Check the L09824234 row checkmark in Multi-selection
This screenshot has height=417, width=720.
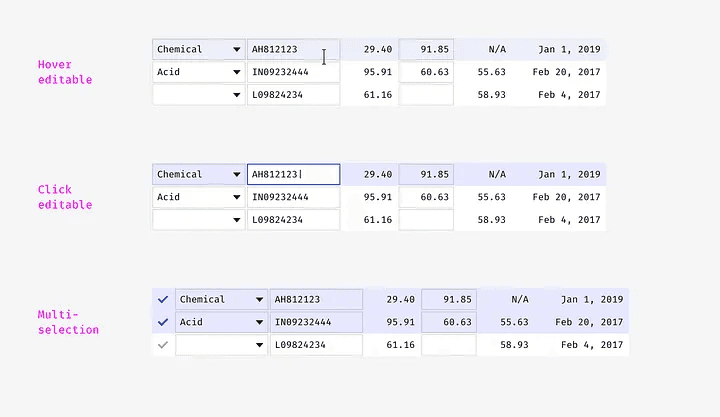coord(163,345)
